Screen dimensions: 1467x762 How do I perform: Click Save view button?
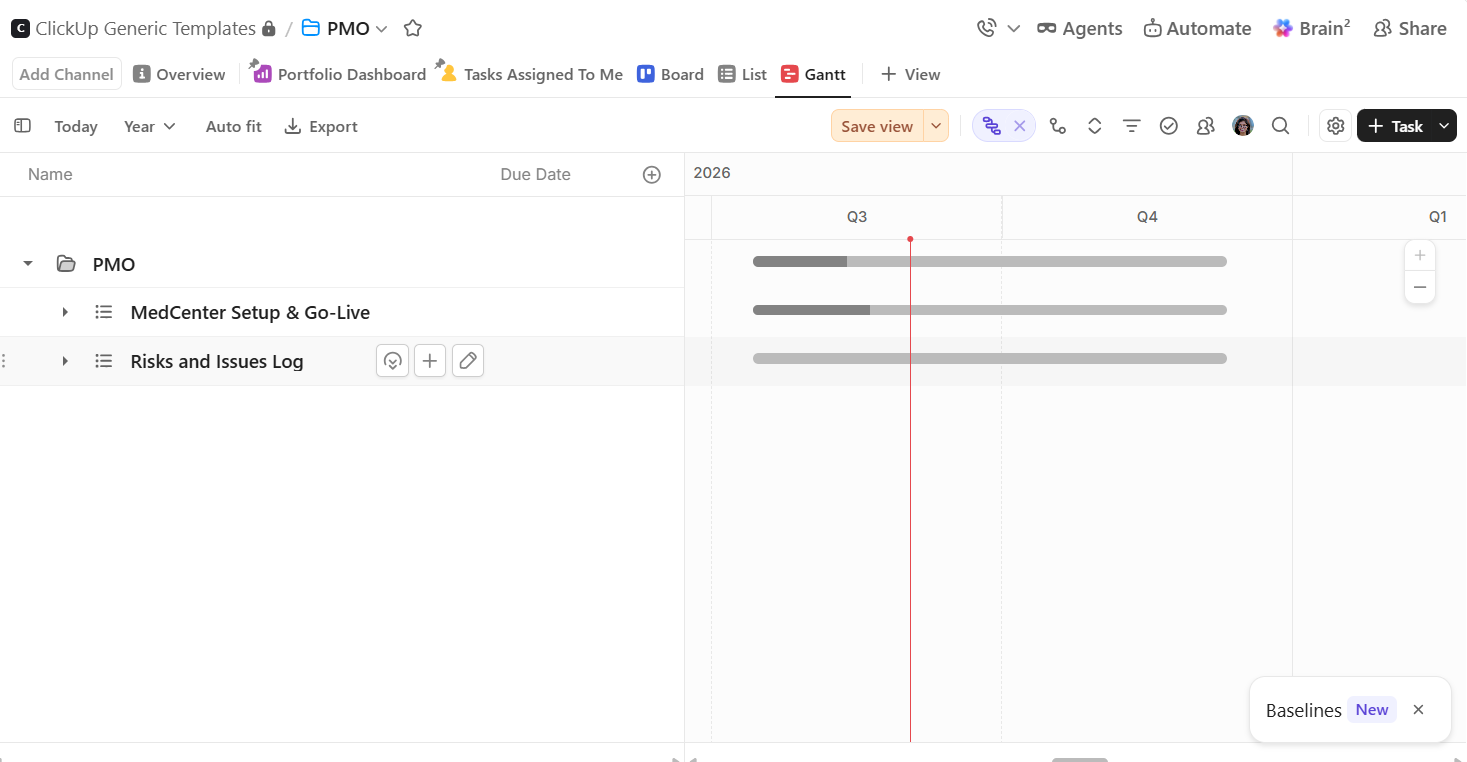pyautogui.click(x=877, y=126)
